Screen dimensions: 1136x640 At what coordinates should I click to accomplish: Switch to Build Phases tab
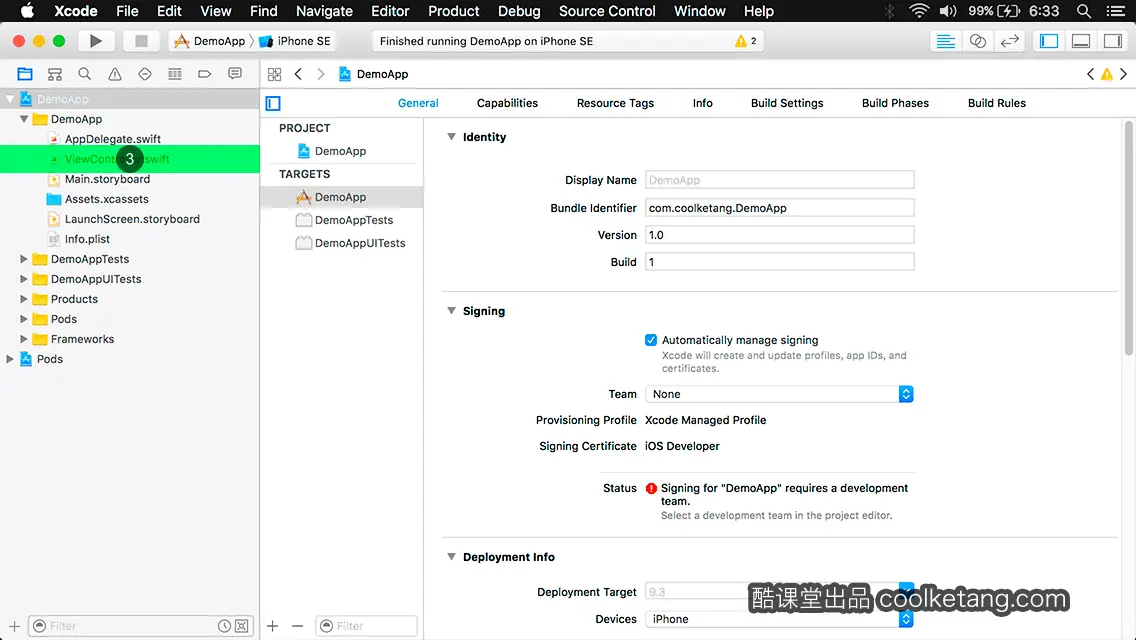tap(895, 103)
